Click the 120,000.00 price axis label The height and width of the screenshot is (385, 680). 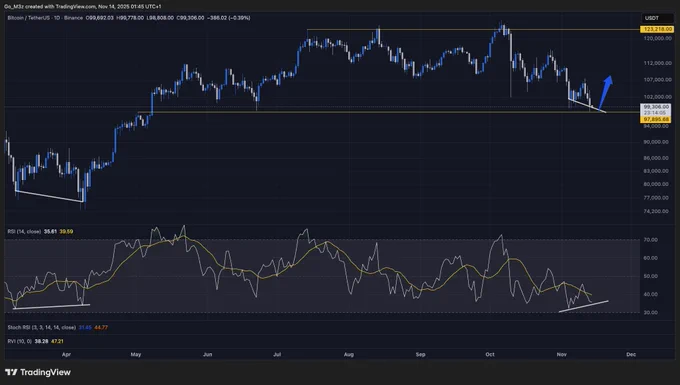pos(657,38)
